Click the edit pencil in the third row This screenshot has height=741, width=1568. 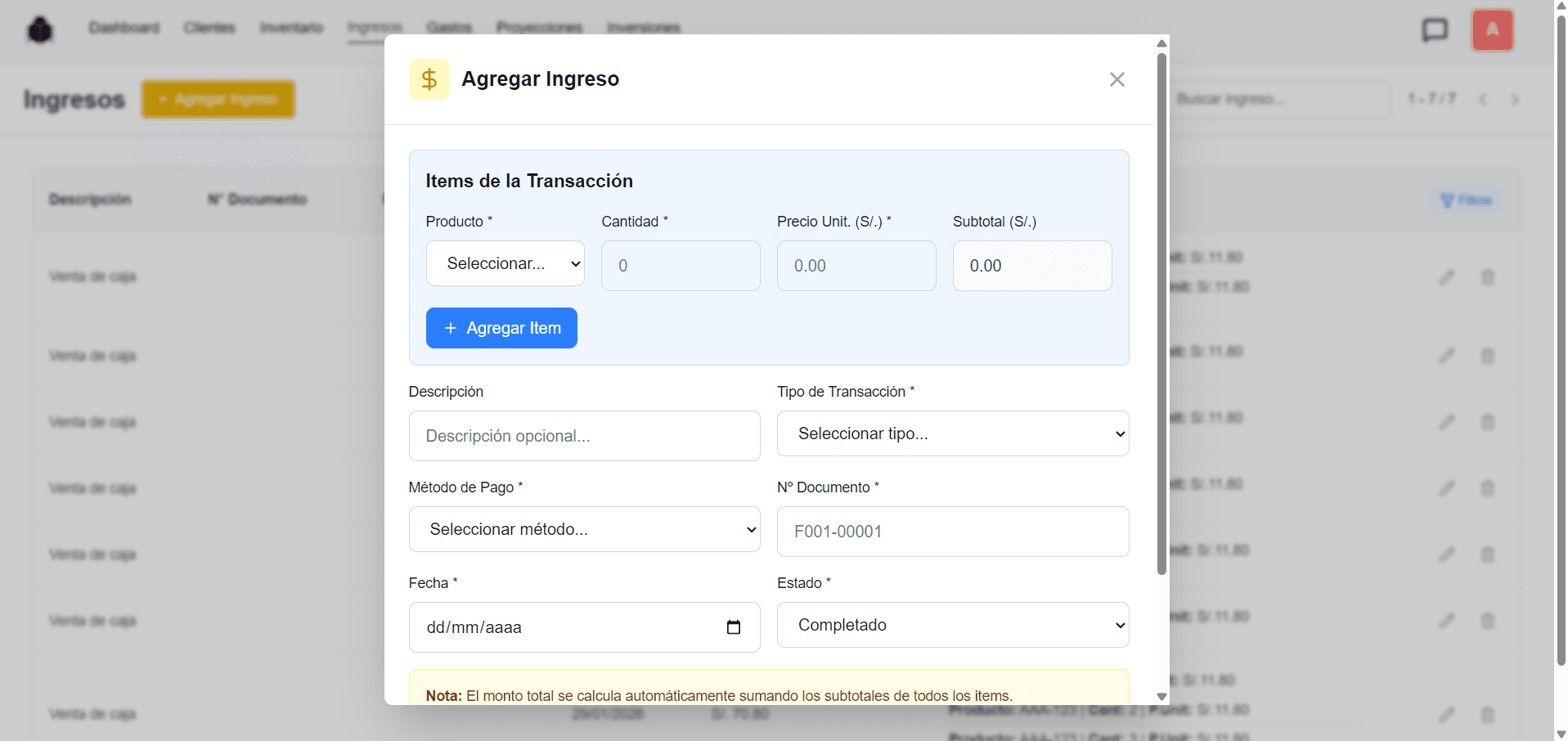coord(1447,422)
